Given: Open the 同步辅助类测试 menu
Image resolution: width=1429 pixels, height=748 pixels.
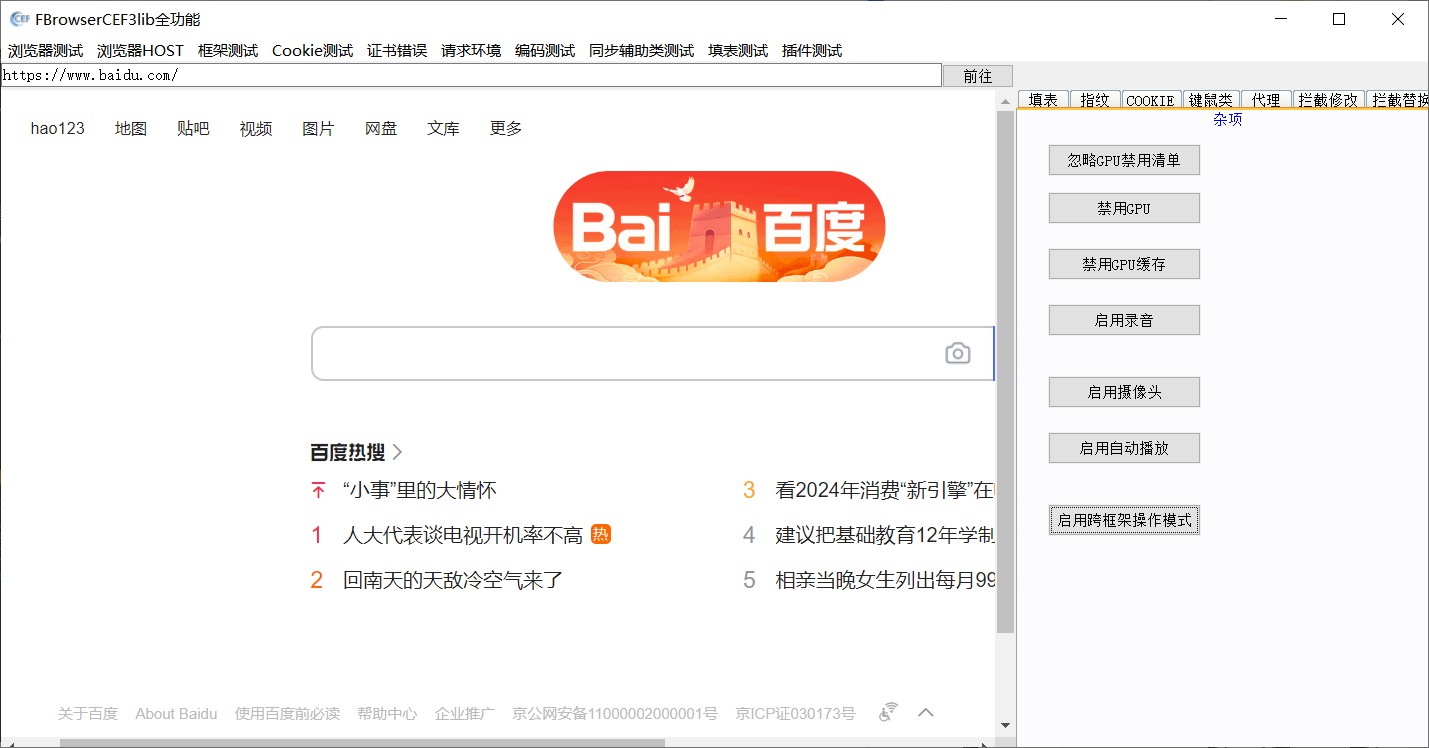Looking at the screenshot, I should [x=641, y=51].
